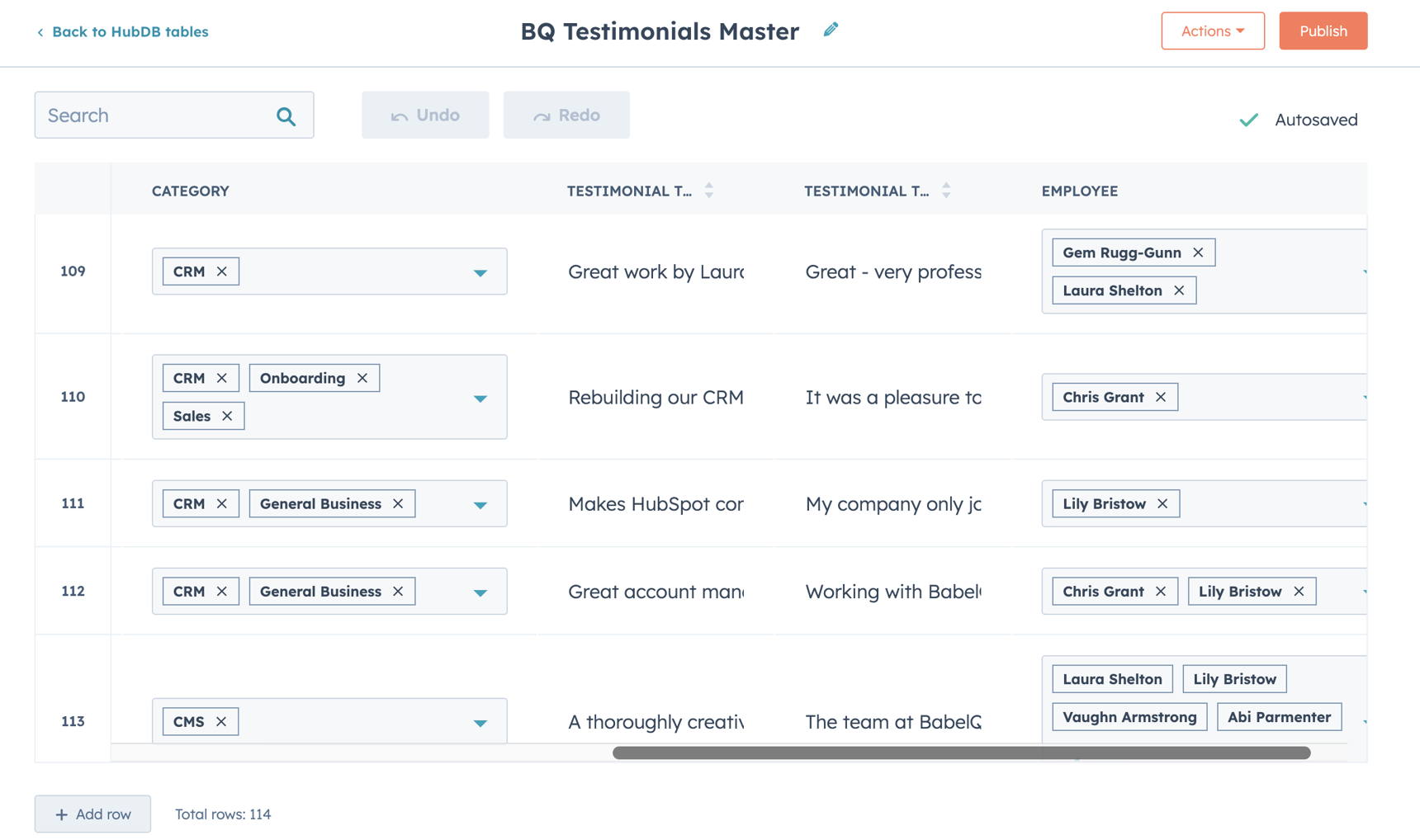1420x840 pixels.
Task: Remove the Sales tag from row 110
Action: click(227, 415)
